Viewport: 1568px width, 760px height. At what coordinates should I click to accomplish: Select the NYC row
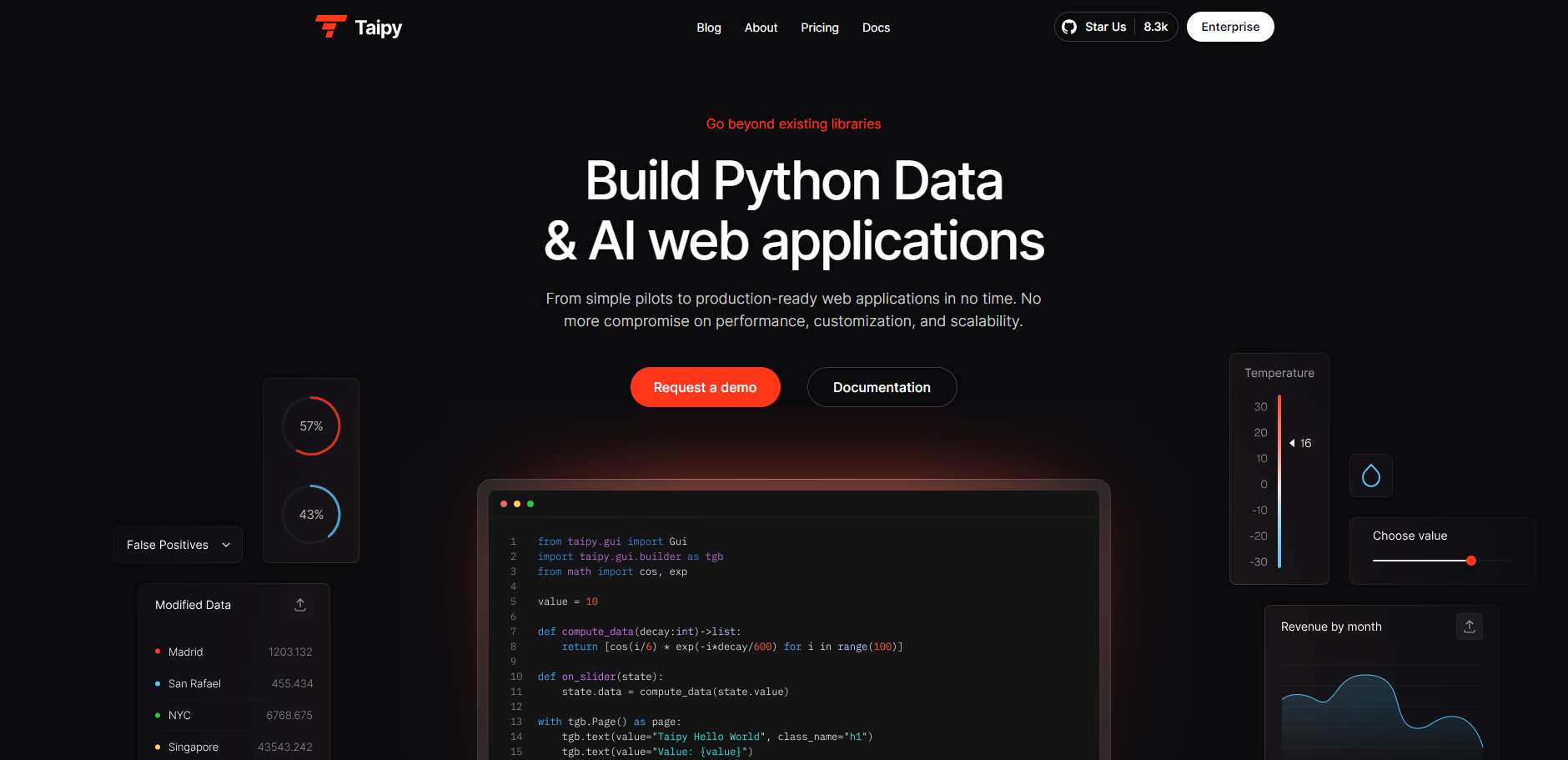(x=234, y=715)
